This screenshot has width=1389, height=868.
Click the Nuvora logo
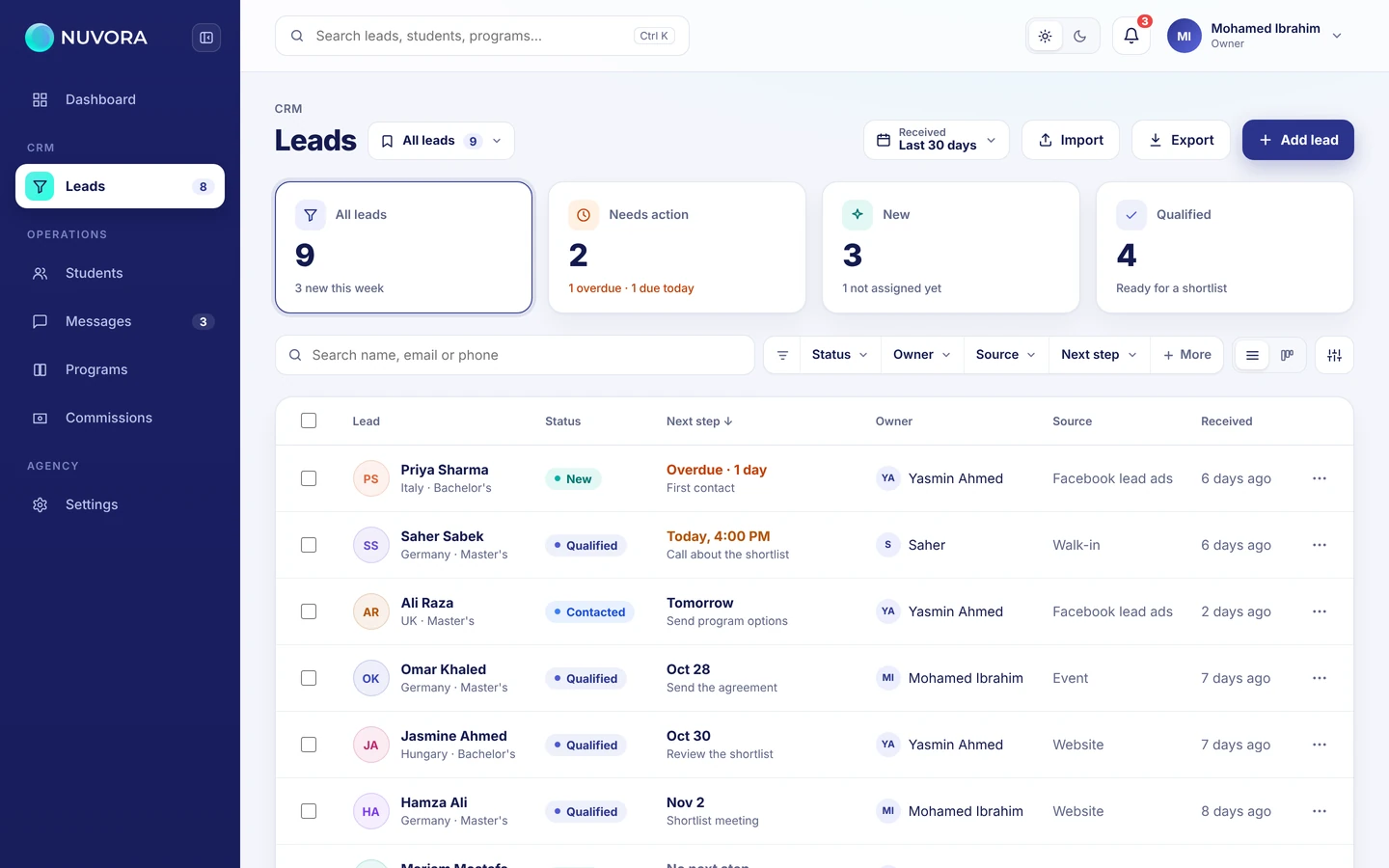tap(87, 38)
